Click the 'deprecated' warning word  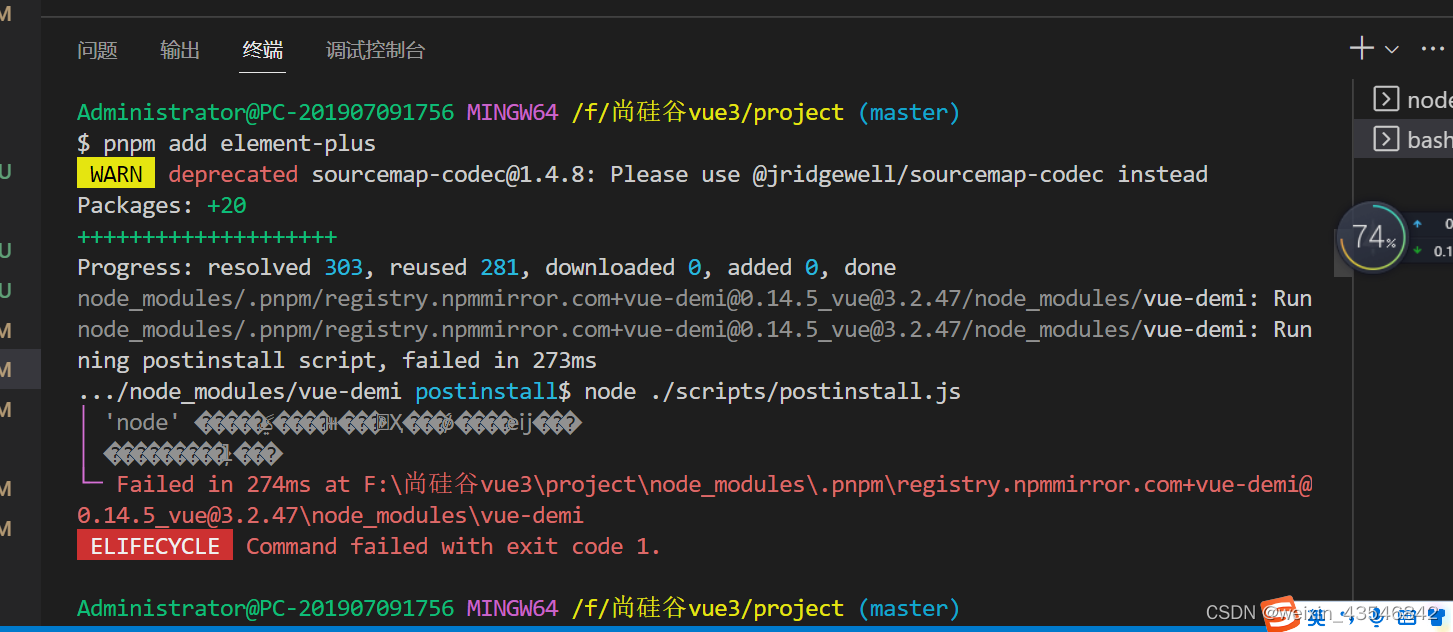(x=233, y=174)
